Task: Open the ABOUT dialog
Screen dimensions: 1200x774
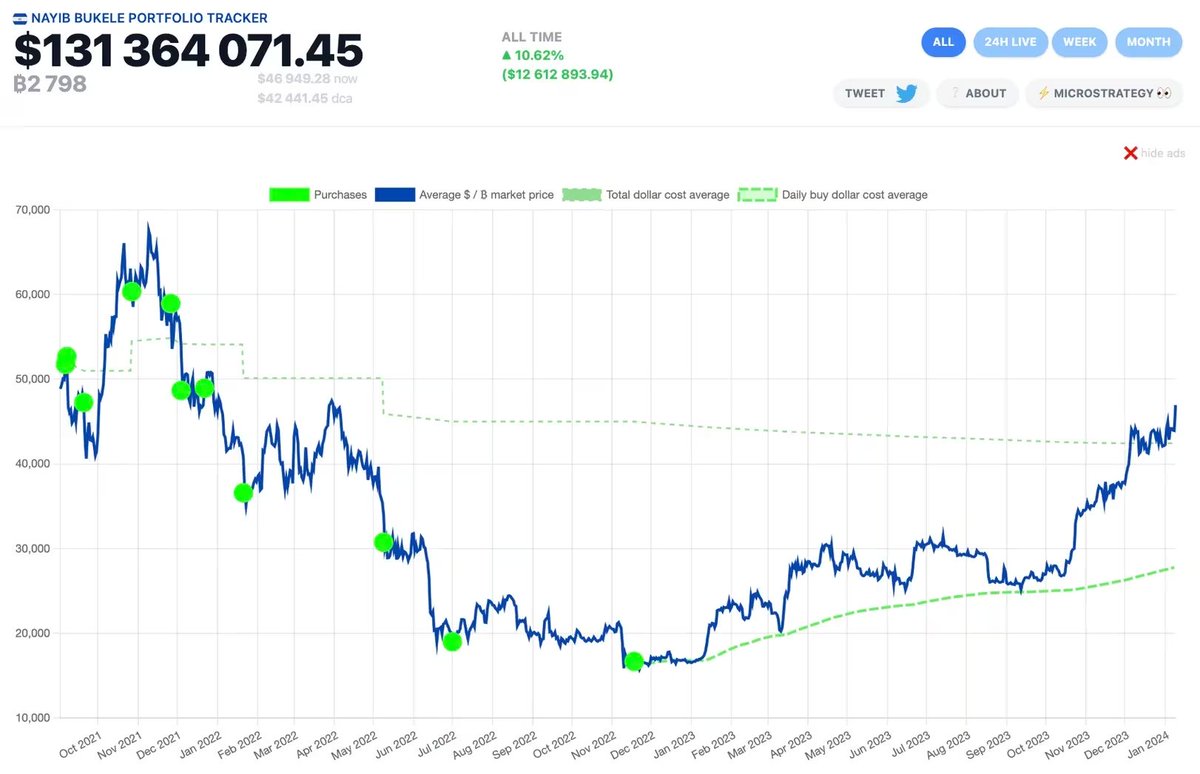Action: 977,93
